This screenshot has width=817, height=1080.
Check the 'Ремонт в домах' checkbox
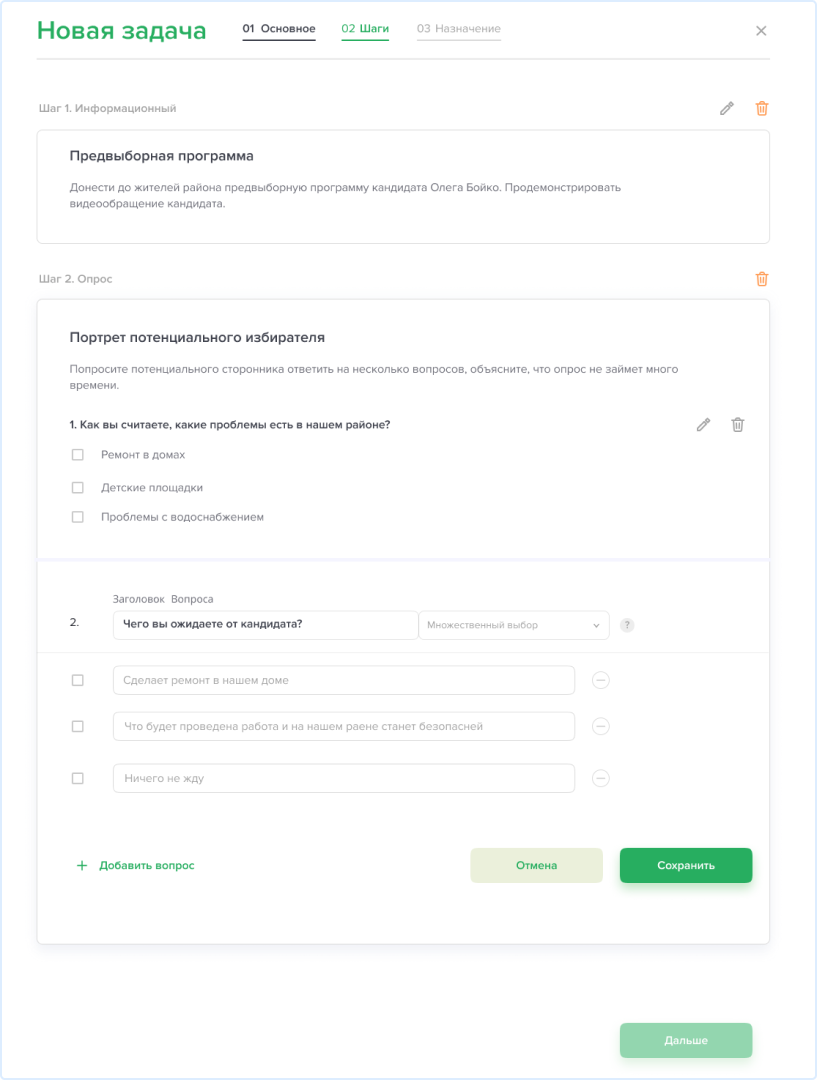click(x=78, y=455)
